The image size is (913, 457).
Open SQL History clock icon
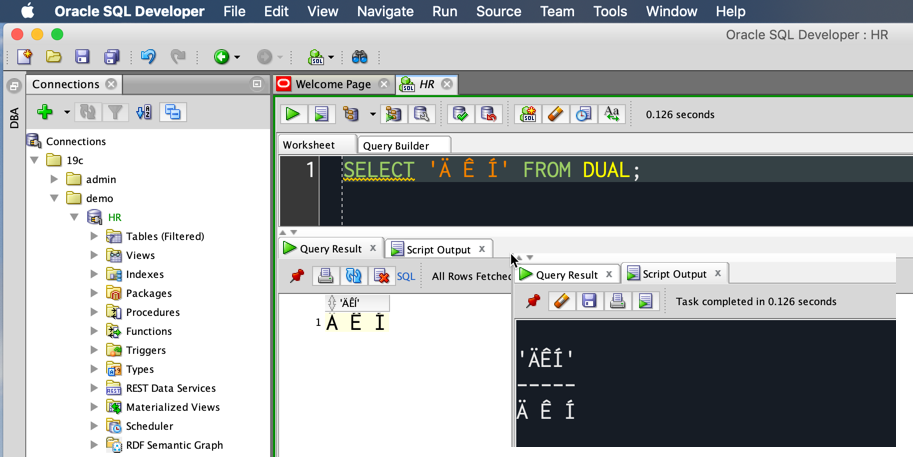(583, 114)
